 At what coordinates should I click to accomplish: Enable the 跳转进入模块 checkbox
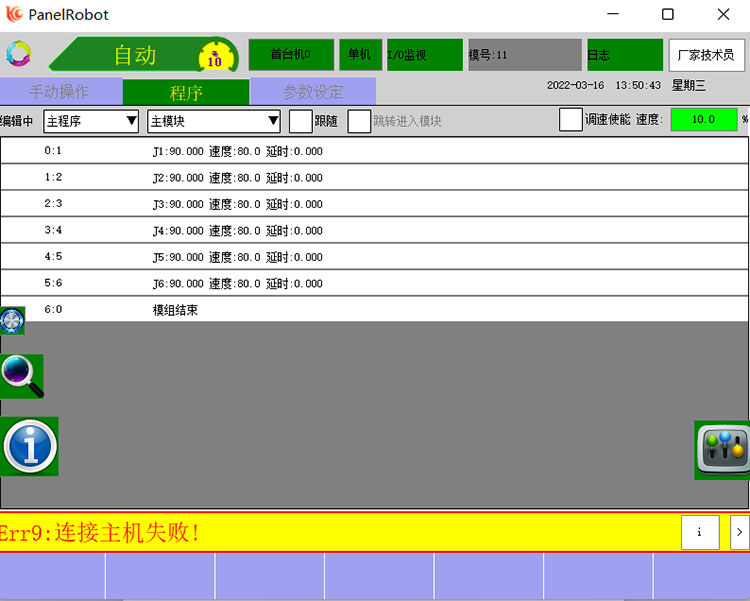359,121
